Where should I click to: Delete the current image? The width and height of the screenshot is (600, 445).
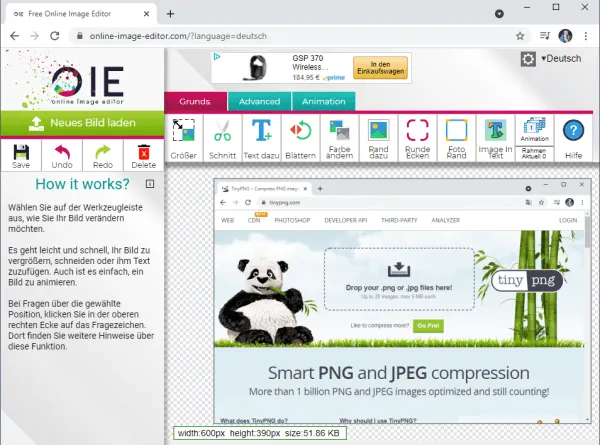(144, 156)
